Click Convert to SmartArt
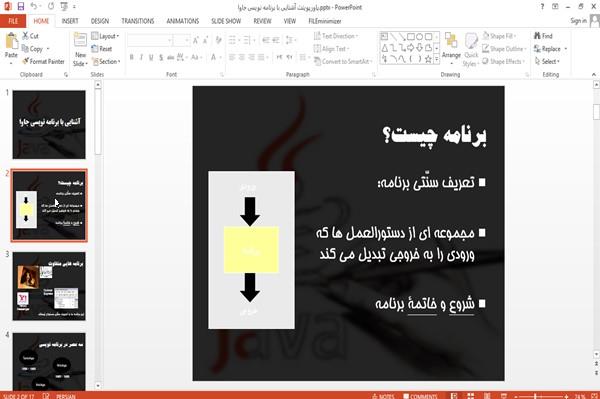This screenshot has height=399, width=600. [342, 61]
